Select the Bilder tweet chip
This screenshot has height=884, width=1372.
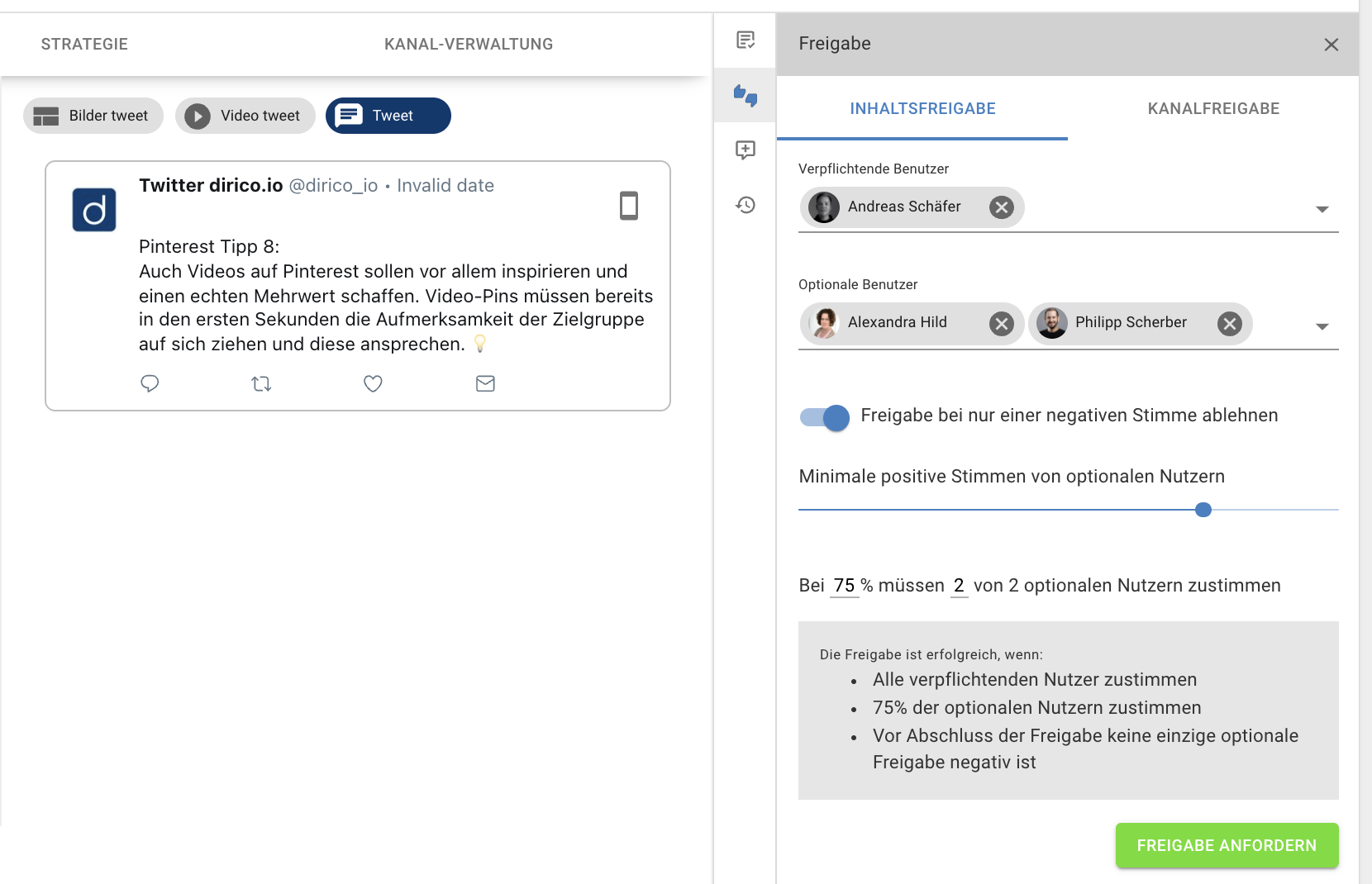click(x=93, y=116)
